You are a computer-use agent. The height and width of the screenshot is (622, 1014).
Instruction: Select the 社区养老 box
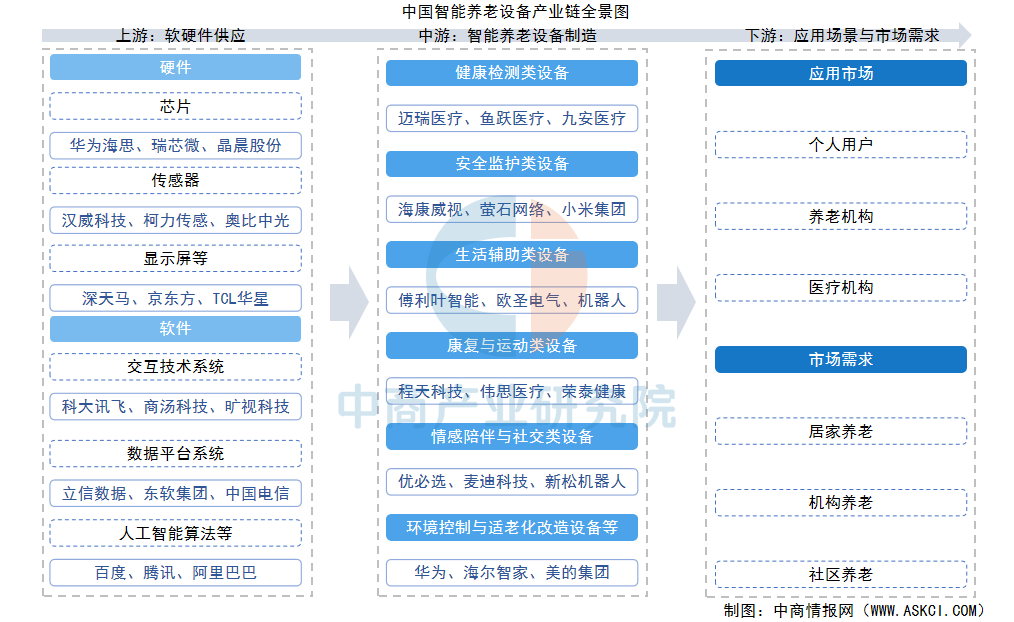840,575
